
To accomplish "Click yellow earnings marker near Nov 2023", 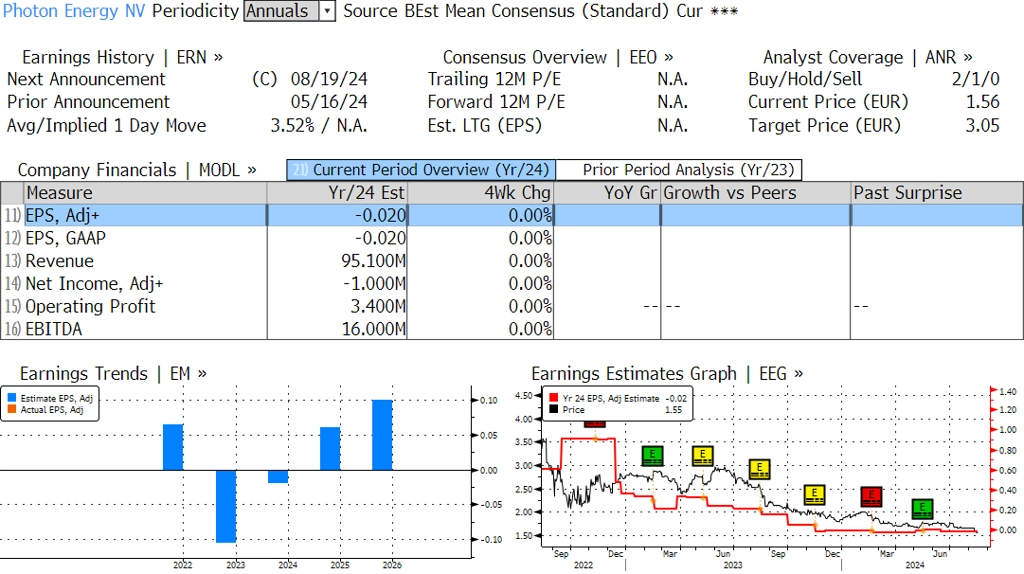I will 814,494.
